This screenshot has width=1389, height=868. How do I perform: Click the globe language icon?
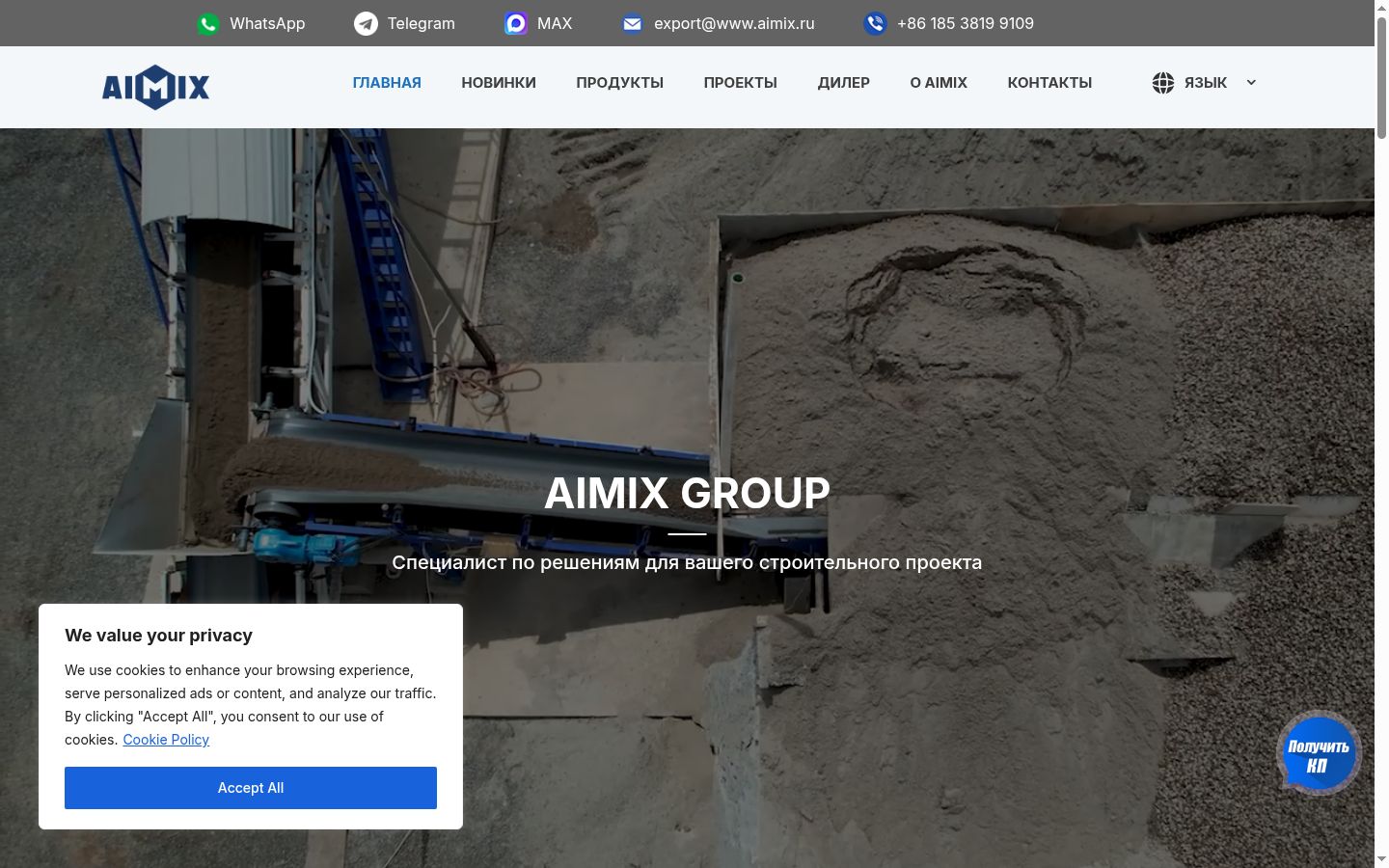point(1163,83)
